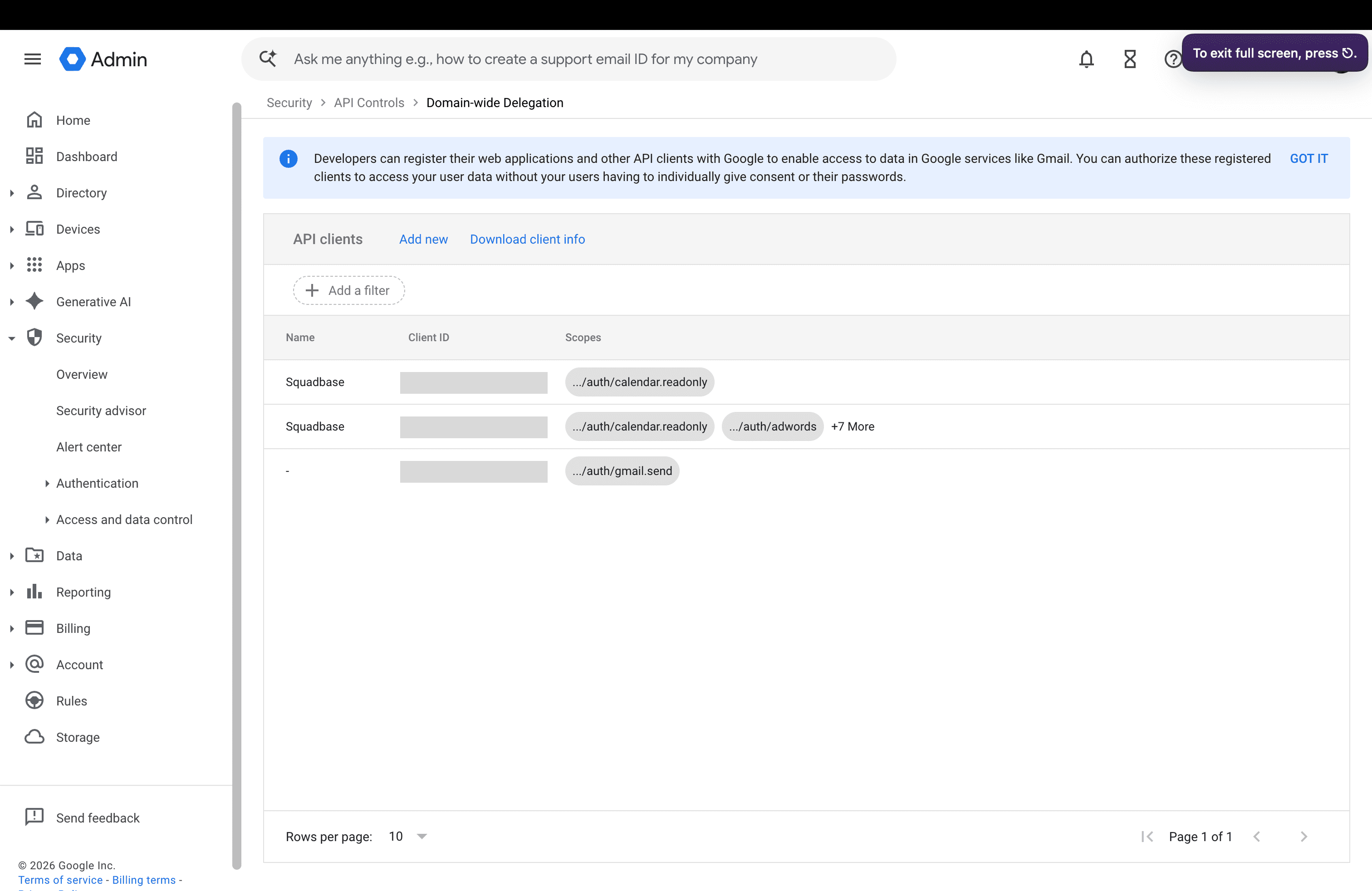Open Terms of service link
1372x891 pixels.
click(60, 880)
